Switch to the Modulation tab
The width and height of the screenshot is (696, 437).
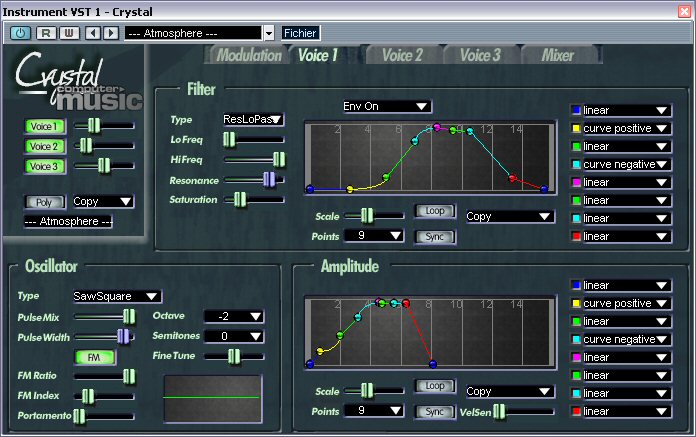248,55
